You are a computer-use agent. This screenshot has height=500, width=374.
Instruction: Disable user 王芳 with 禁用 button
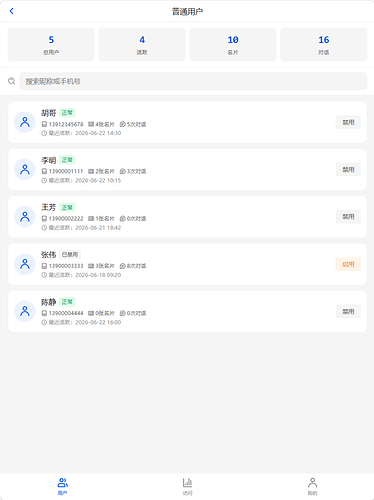tap(348, 217)
